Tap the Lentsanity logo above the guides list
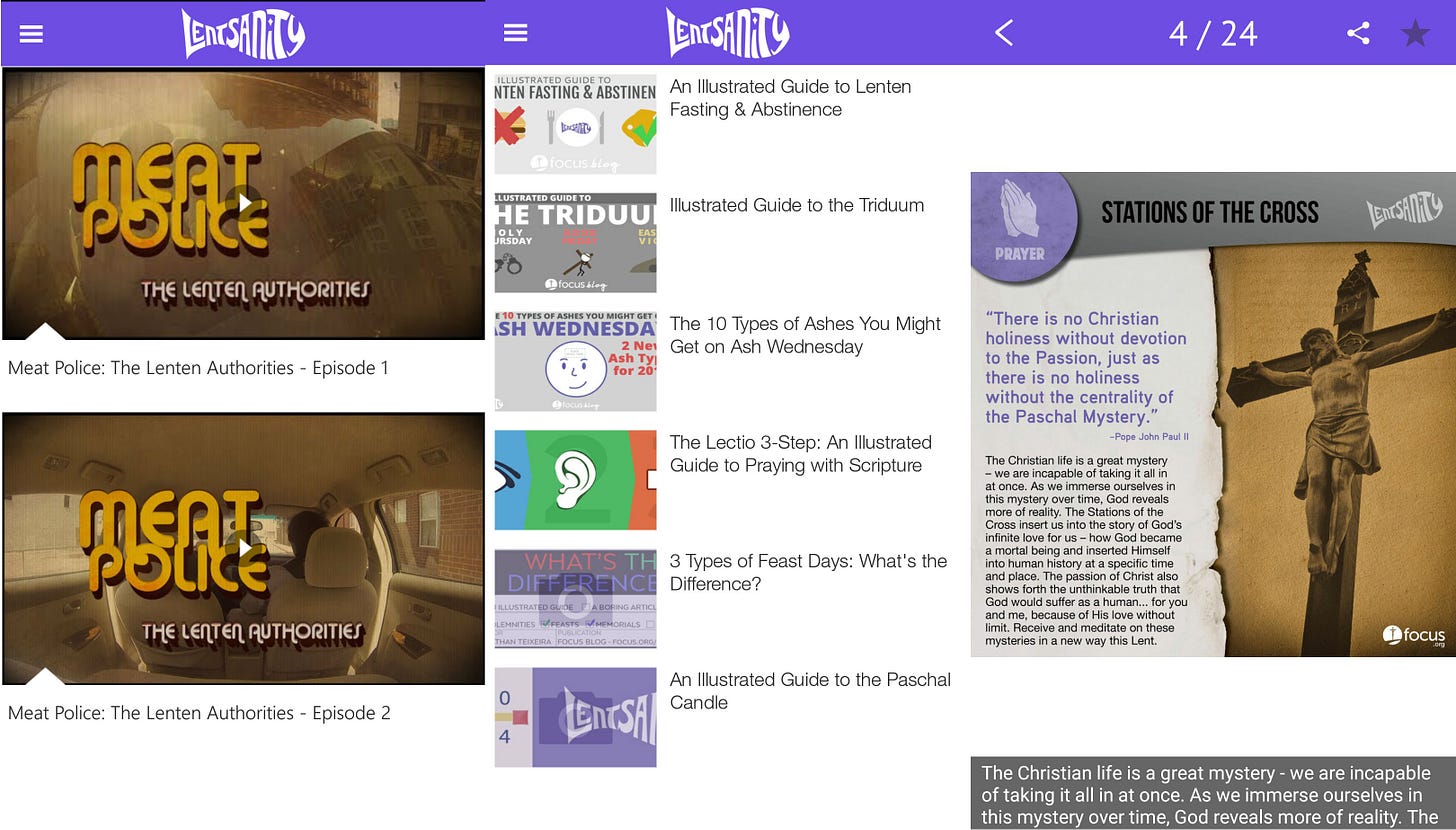 [728, 33]
